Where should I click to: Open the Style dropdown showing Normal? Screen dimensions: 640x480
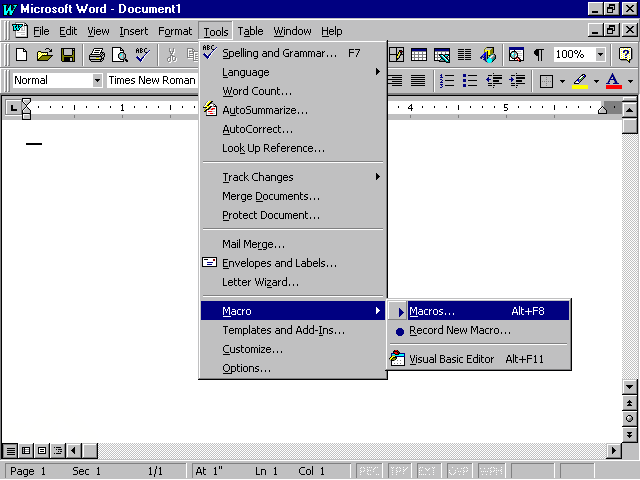[97, 80]
